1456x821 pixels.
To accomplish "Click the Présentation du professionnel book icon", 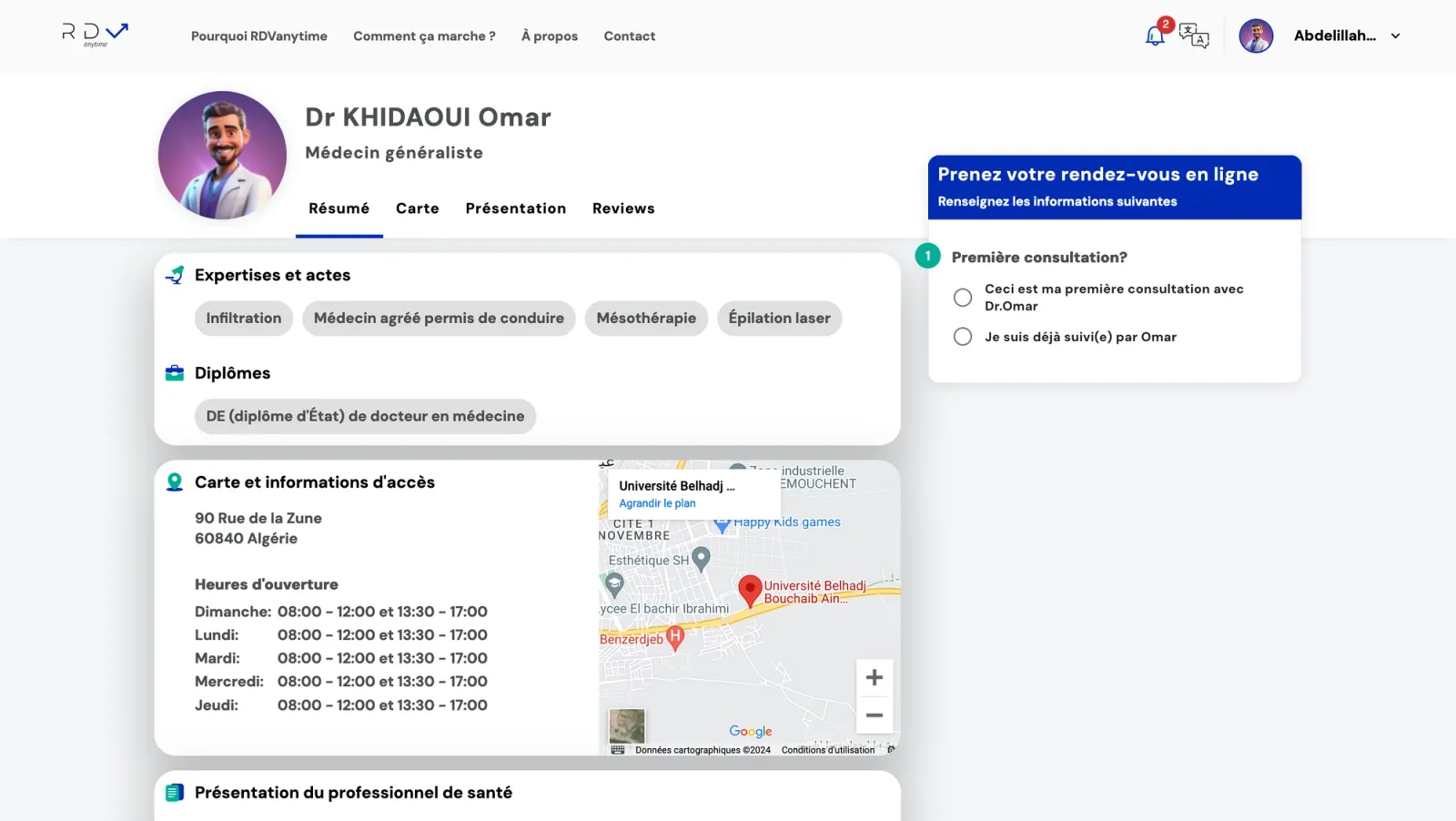I will (x=175, y=793).
